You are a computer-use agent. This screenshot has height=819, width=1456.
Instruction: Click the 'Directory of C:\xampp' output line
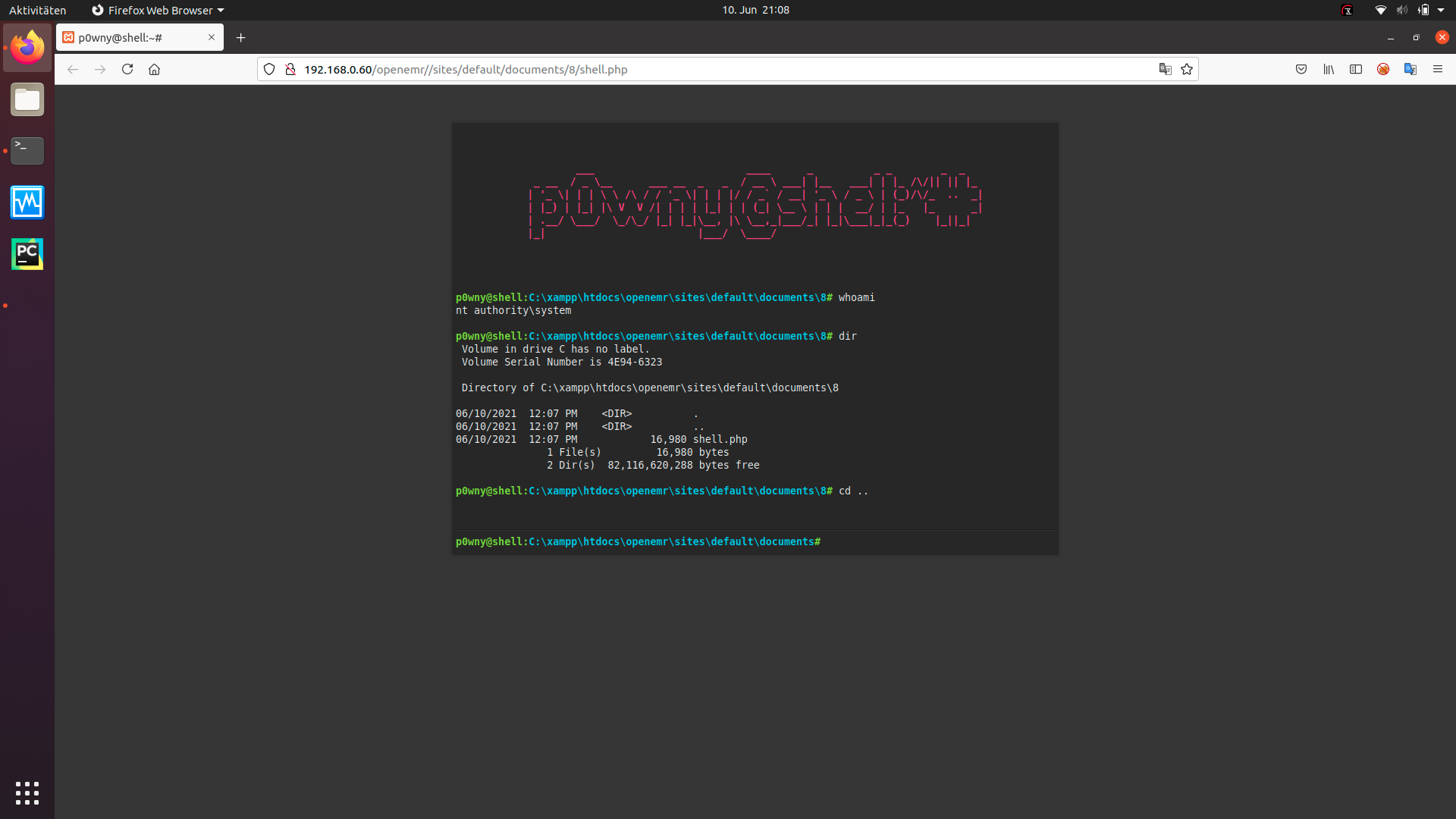(x=650, y=388)
